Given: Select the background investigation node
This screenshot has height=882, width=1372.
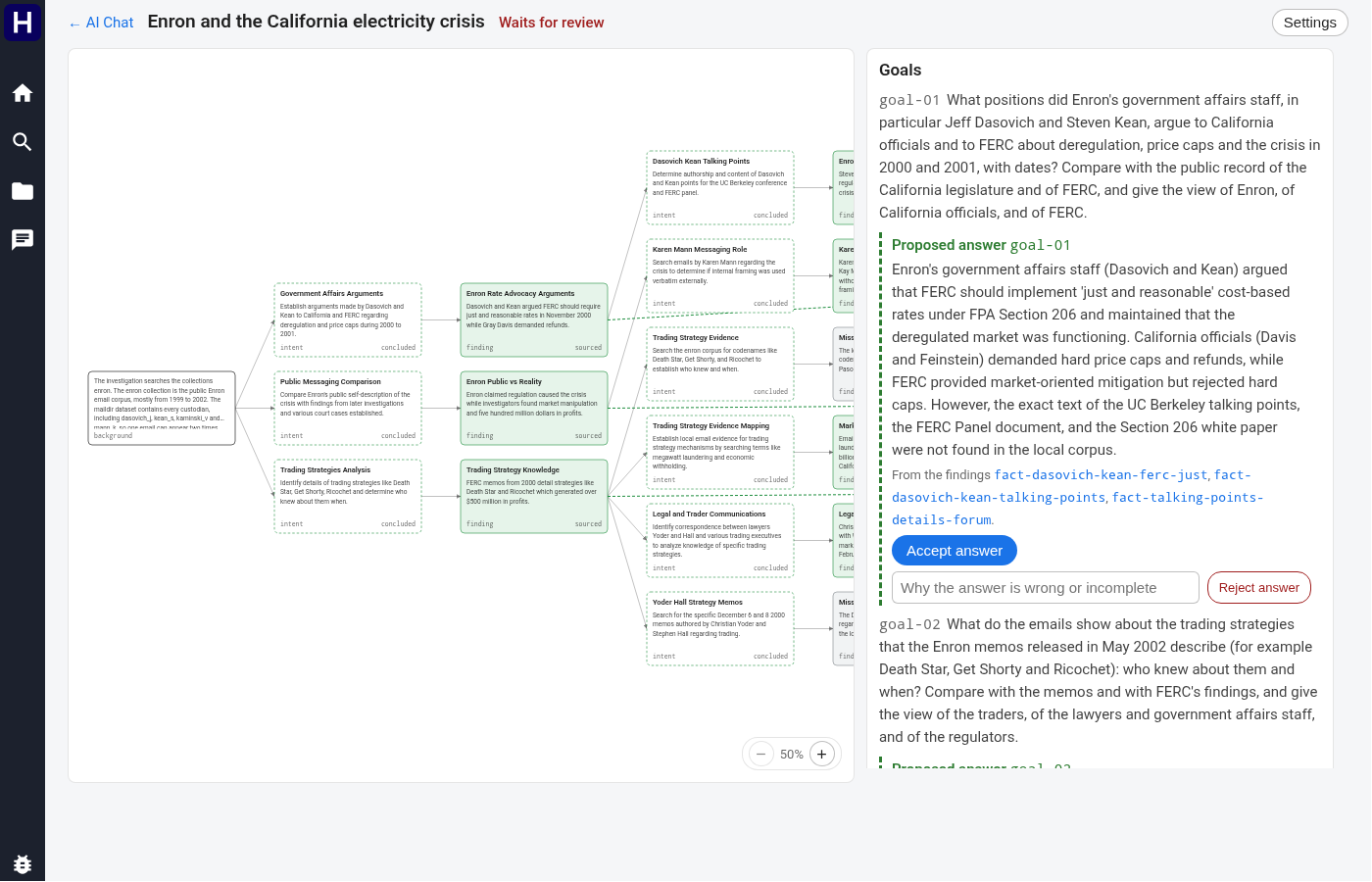Looking at the screenshot, I should (x=162, y=409).
